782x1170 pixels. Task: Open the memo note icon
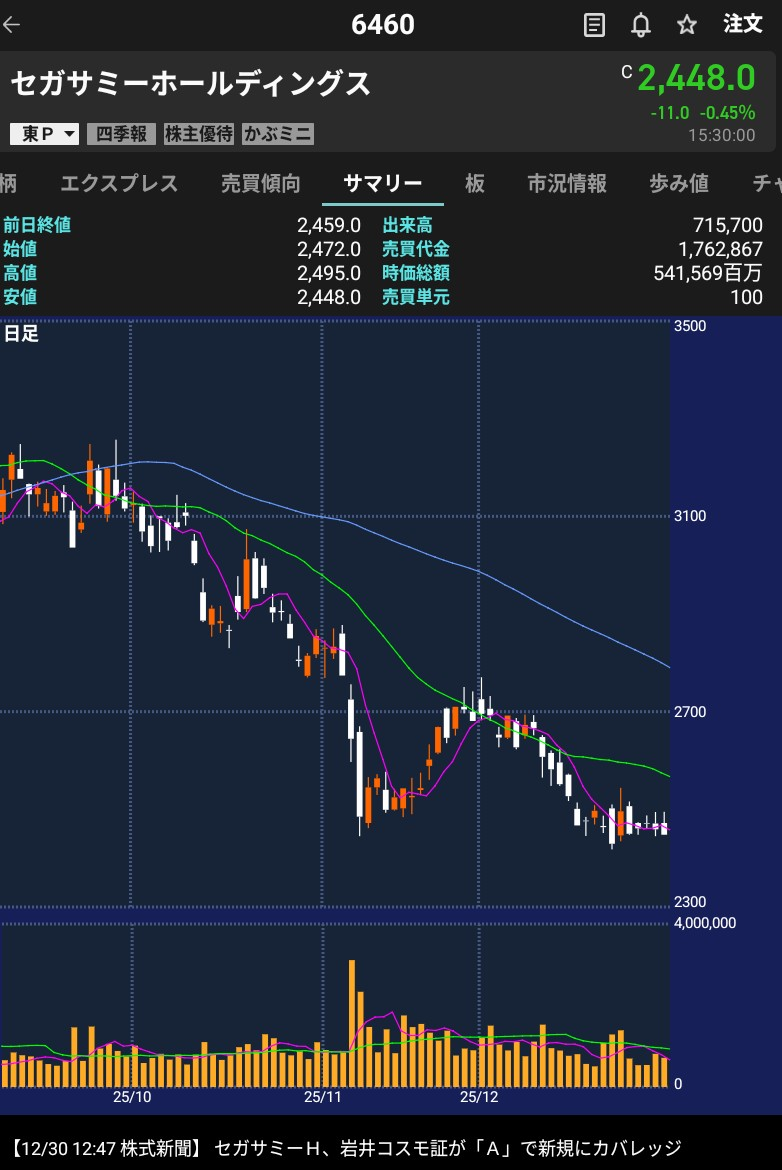(594, 25)
